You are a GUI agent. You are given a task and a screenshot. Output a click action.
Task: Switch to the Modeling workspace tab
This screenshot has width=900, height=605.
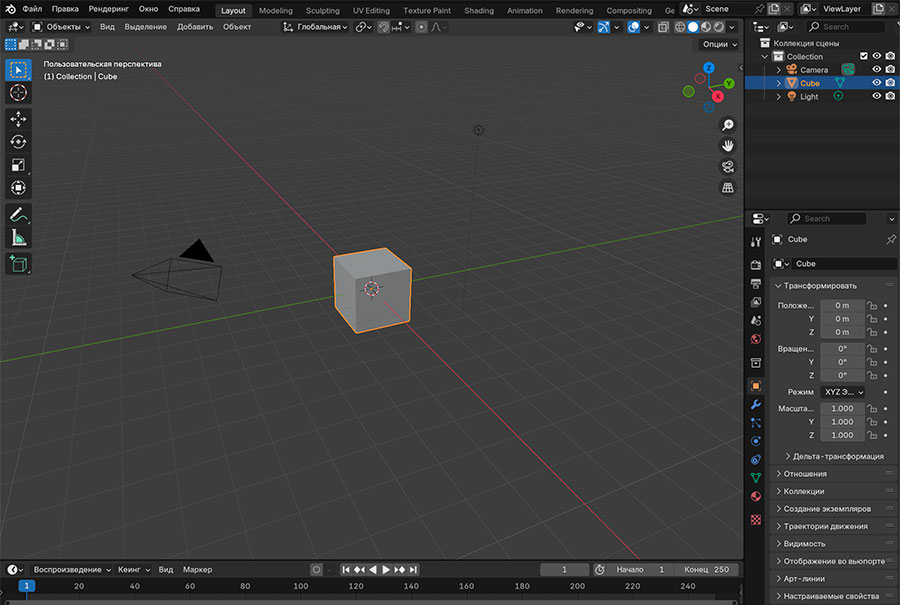(276, 10)
